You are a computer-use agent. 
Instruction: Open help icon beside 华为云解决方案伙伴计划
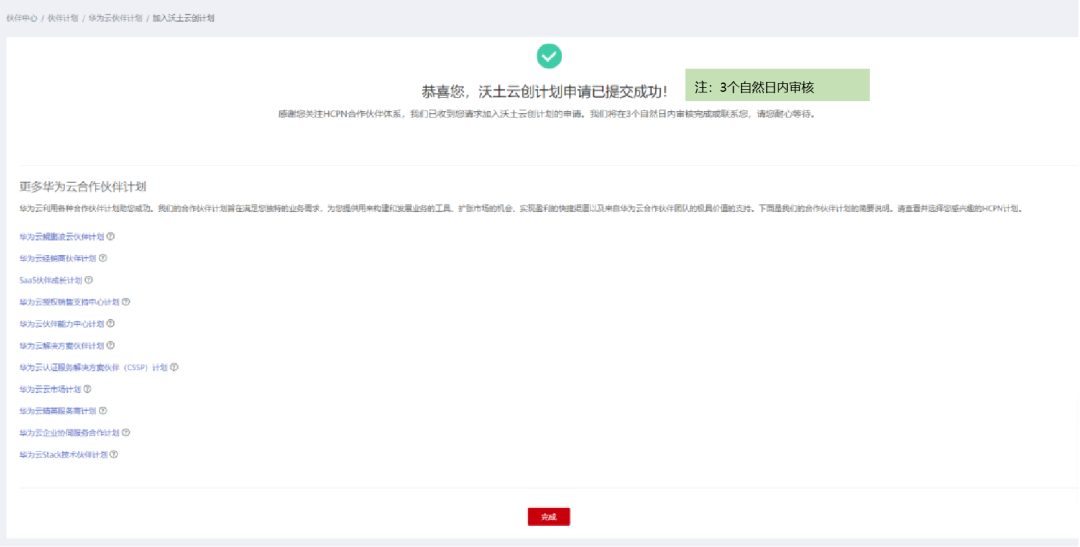110,346
